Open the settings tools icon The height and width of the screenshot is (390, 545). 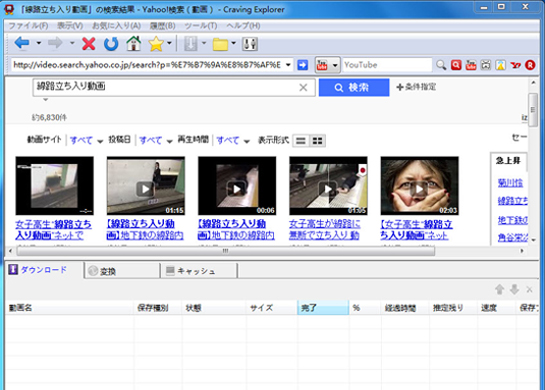click(x=250, y=44)
